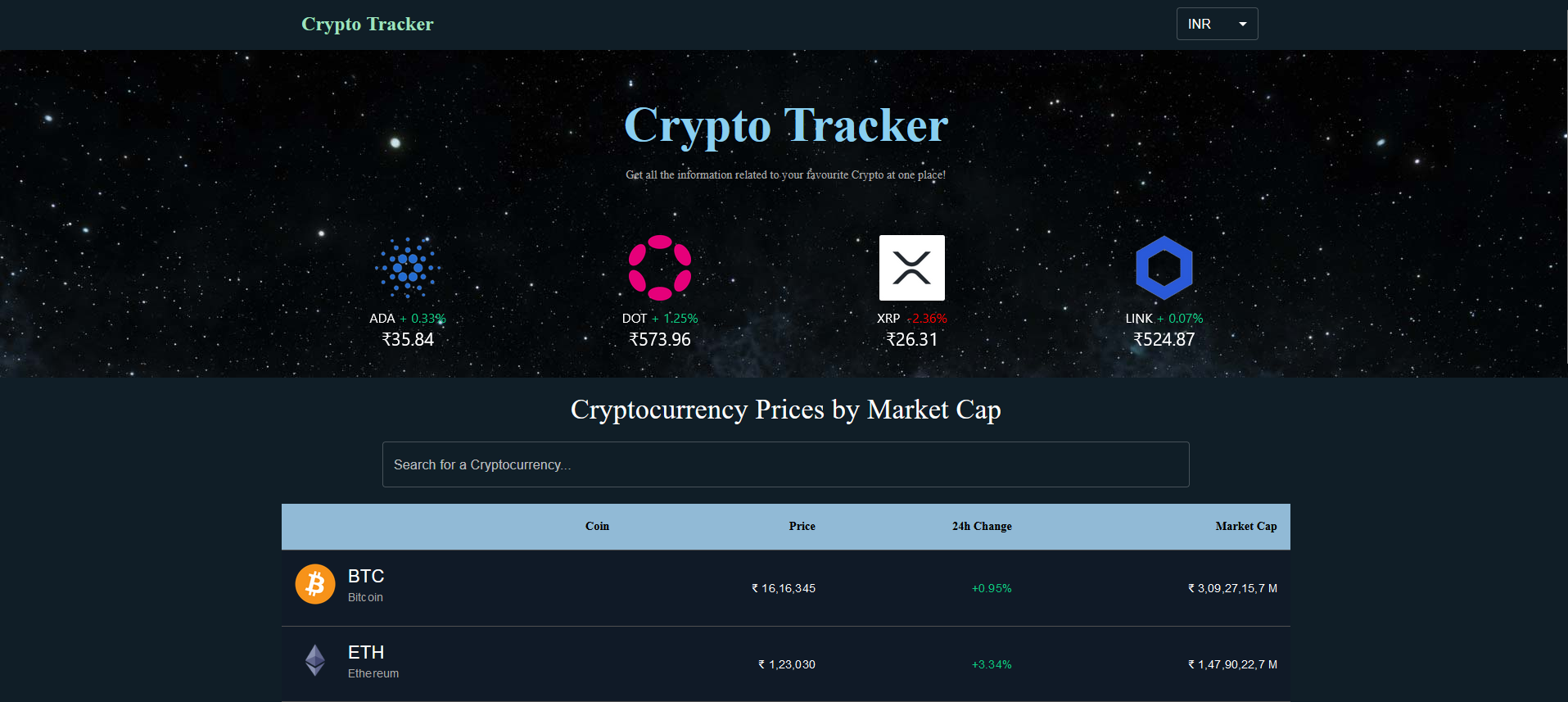
Task: Click the ADA Cardano coin icon
Action: pos(407,266)
